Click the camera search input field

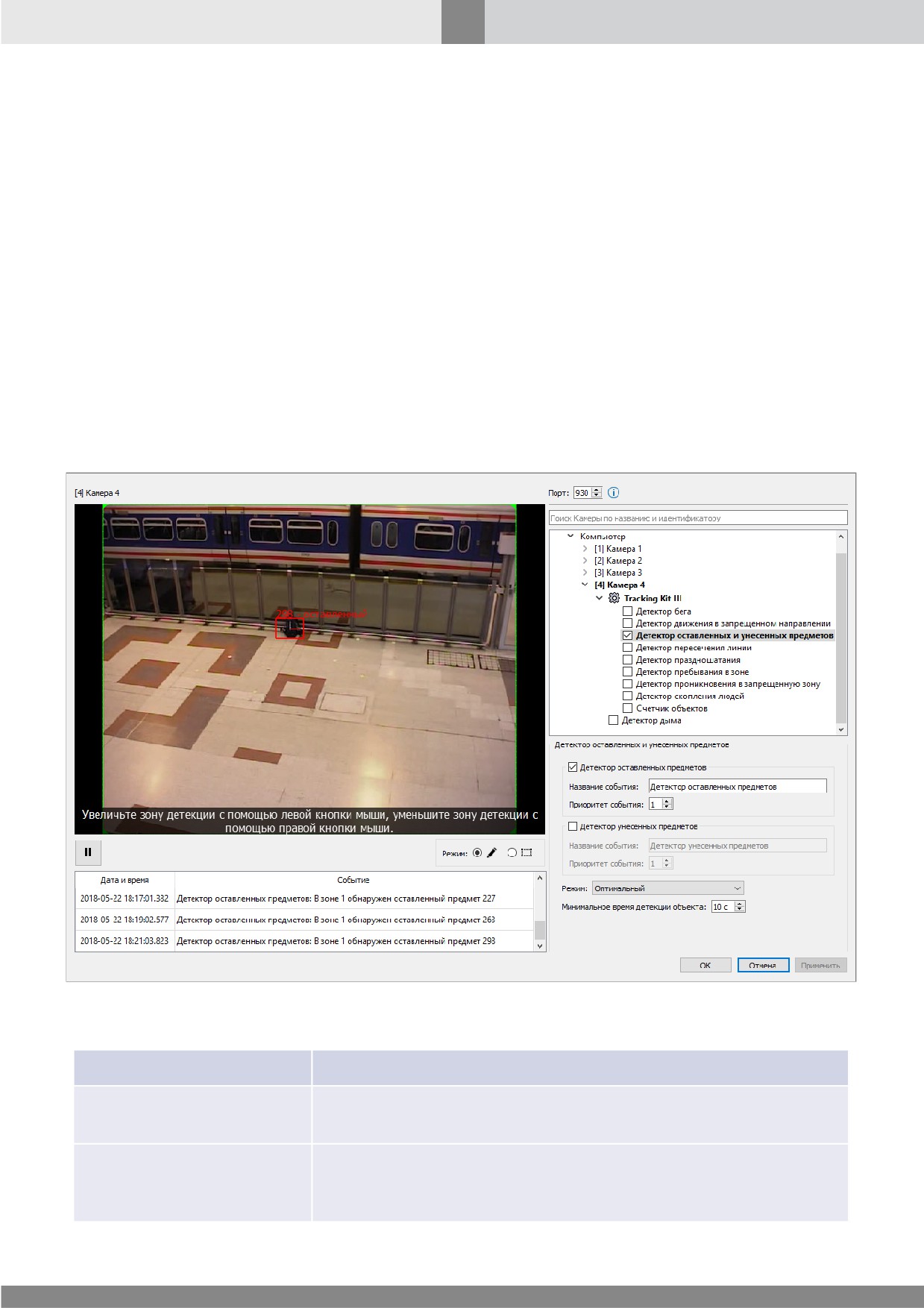pyautogui.click(x=698, y=518)
